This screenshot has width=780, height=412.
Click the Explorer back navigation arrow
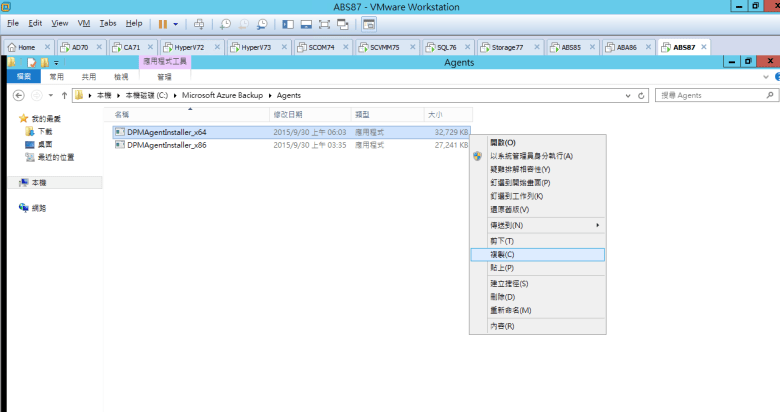17,96
